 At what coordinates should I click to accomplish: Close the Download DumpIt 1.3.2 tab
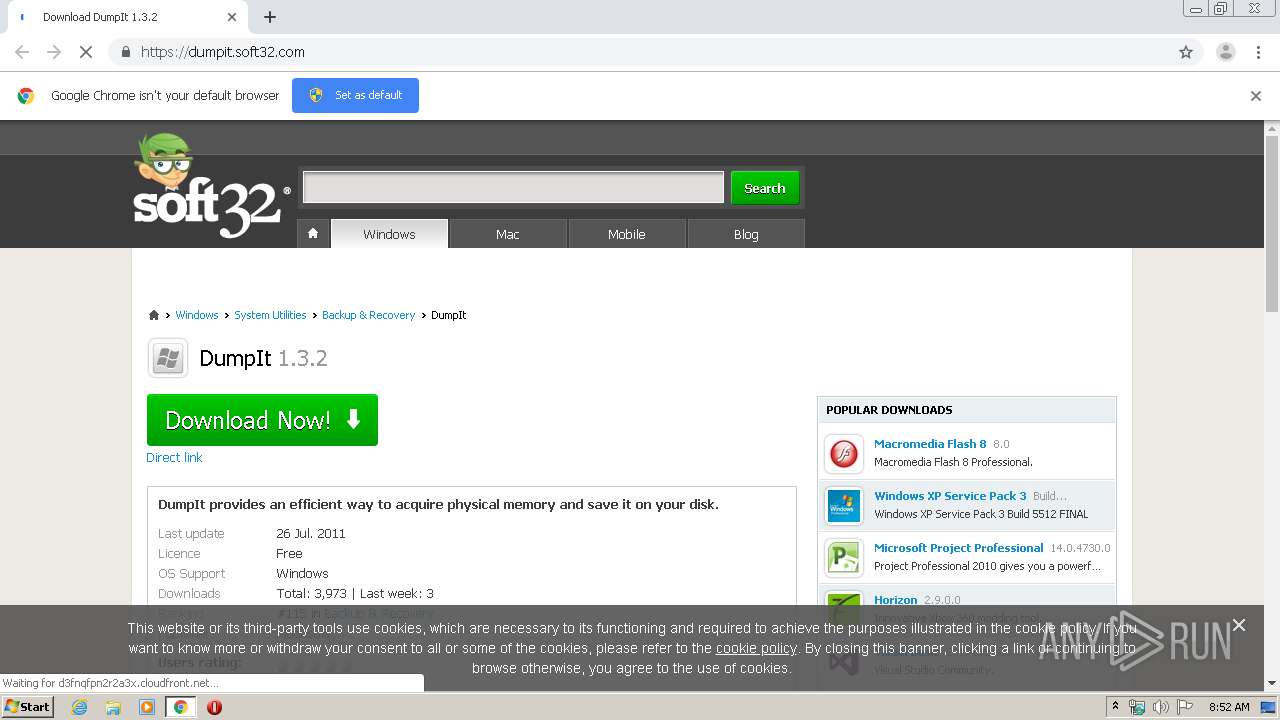232,17
